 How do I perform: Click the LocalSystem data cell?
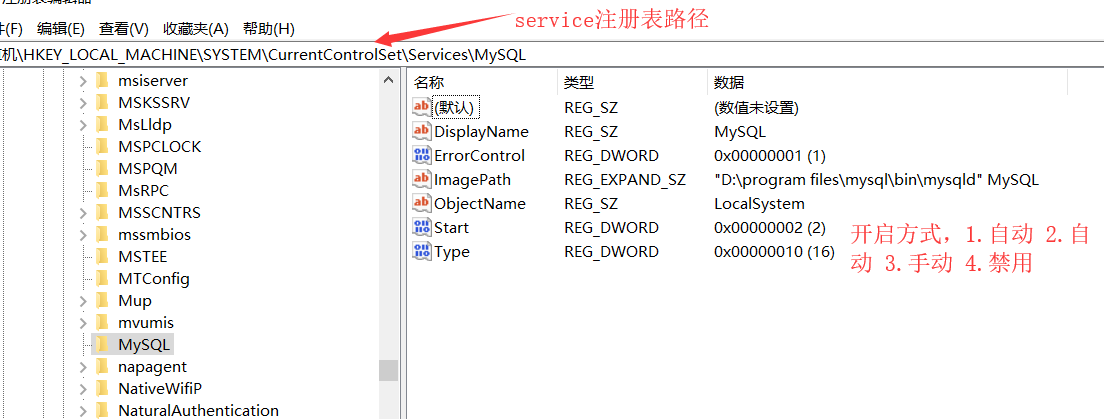coord(759,204)
